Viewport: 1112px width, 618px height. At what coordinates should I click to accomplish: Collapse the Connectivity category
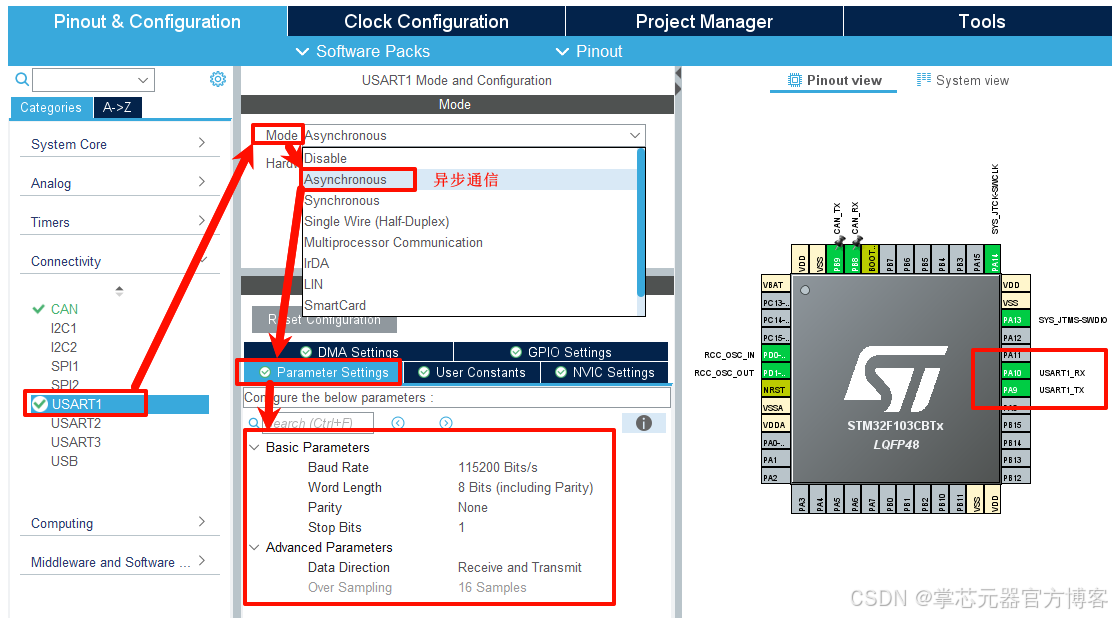[119, 261]
